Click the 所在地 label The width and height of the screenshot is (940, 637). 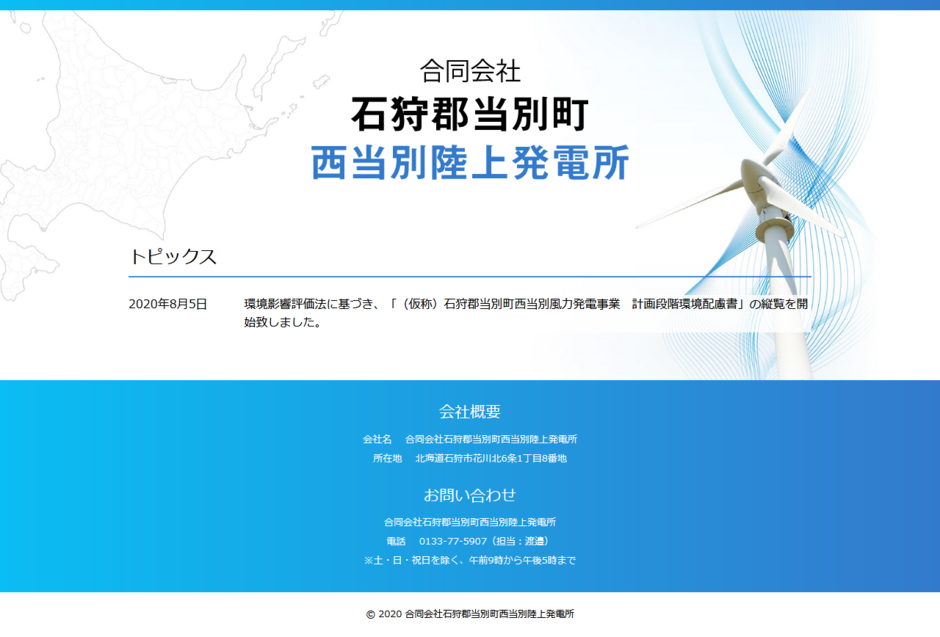[387, 458]
